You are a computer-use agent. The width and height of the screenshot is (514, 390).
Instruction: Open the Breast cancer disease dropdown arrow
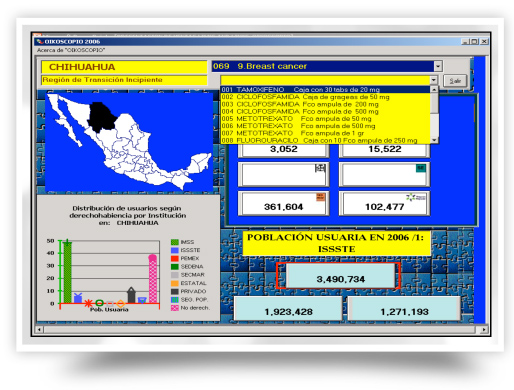pyautogui.click(x=438, y=66)
